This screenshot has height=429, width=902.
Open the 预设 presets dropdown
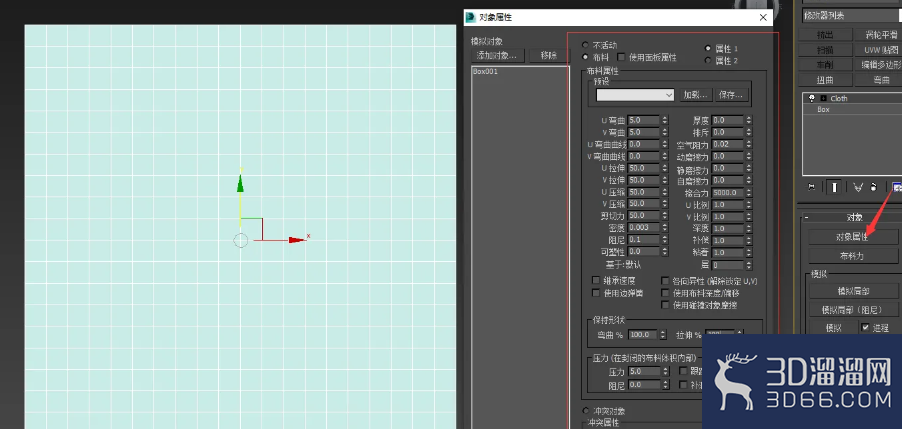tap(635, 95)
